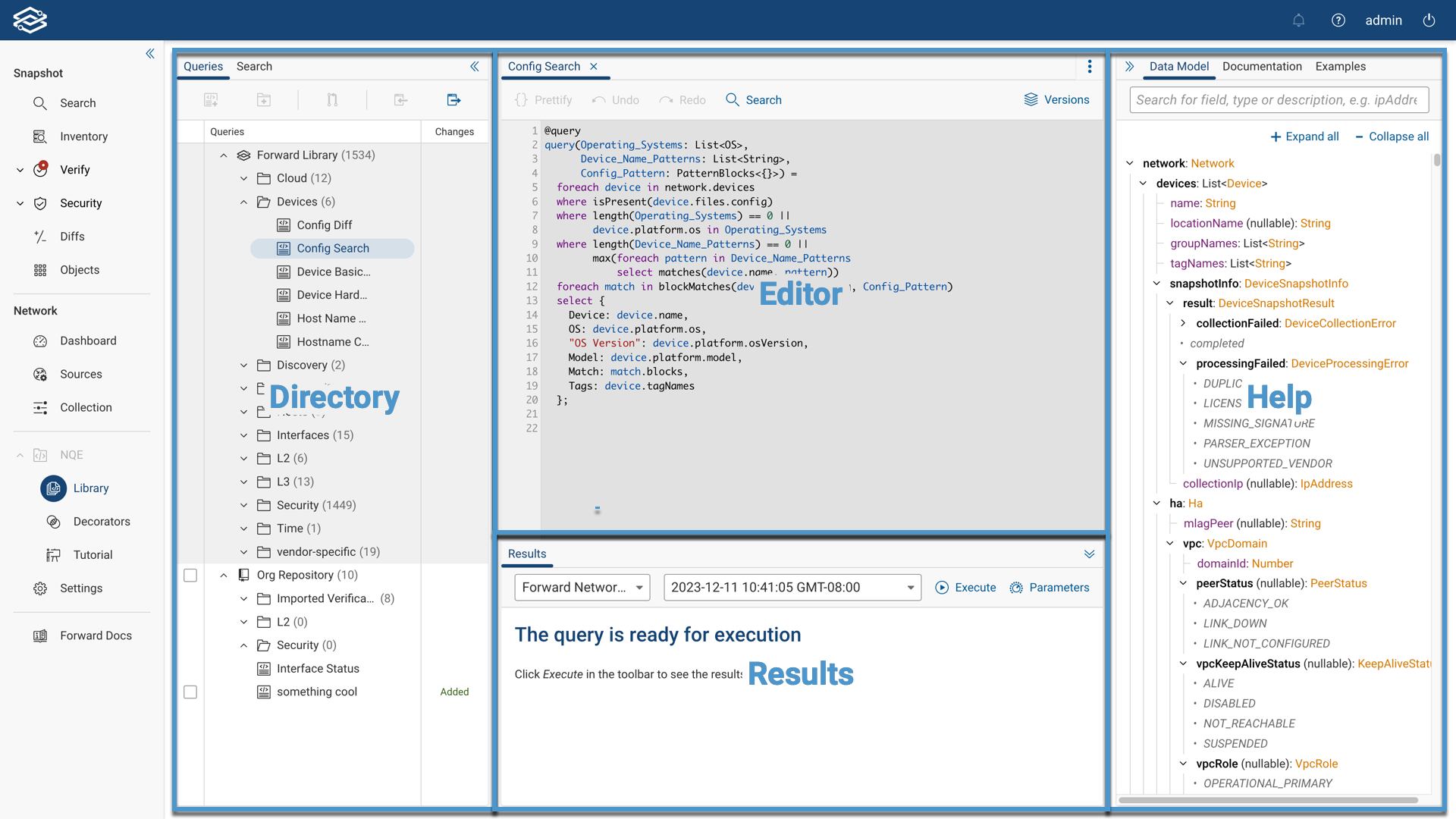
Task: Open the help question mark icon
Action: [1338, 20]
